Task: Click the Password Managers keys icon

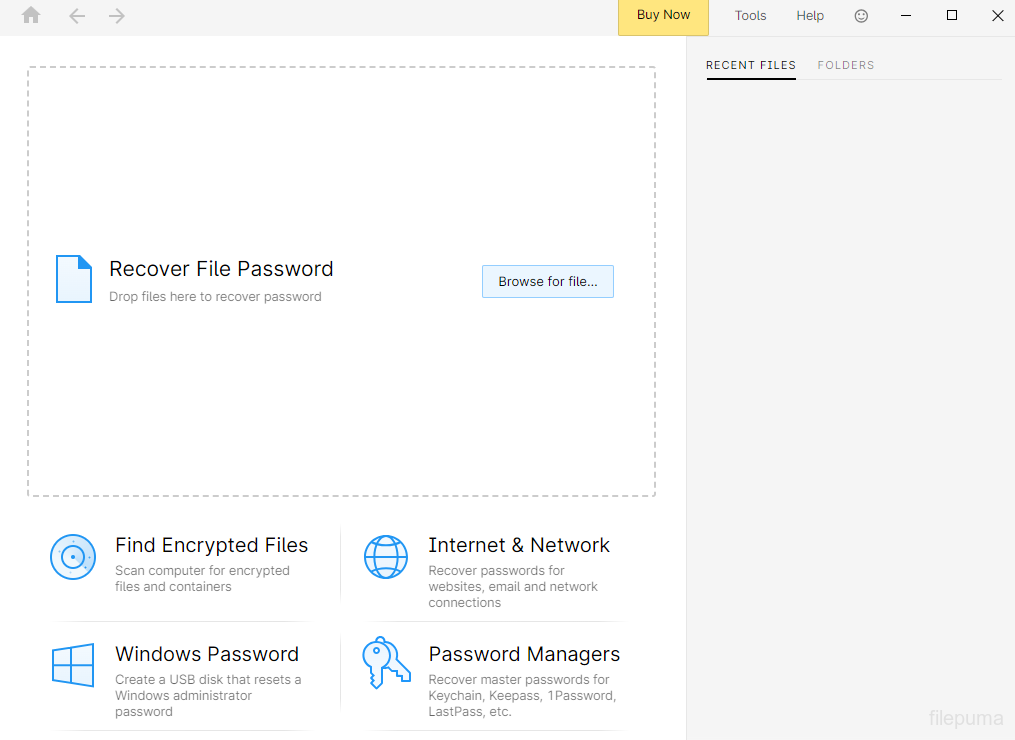Action: pos(386,663)
